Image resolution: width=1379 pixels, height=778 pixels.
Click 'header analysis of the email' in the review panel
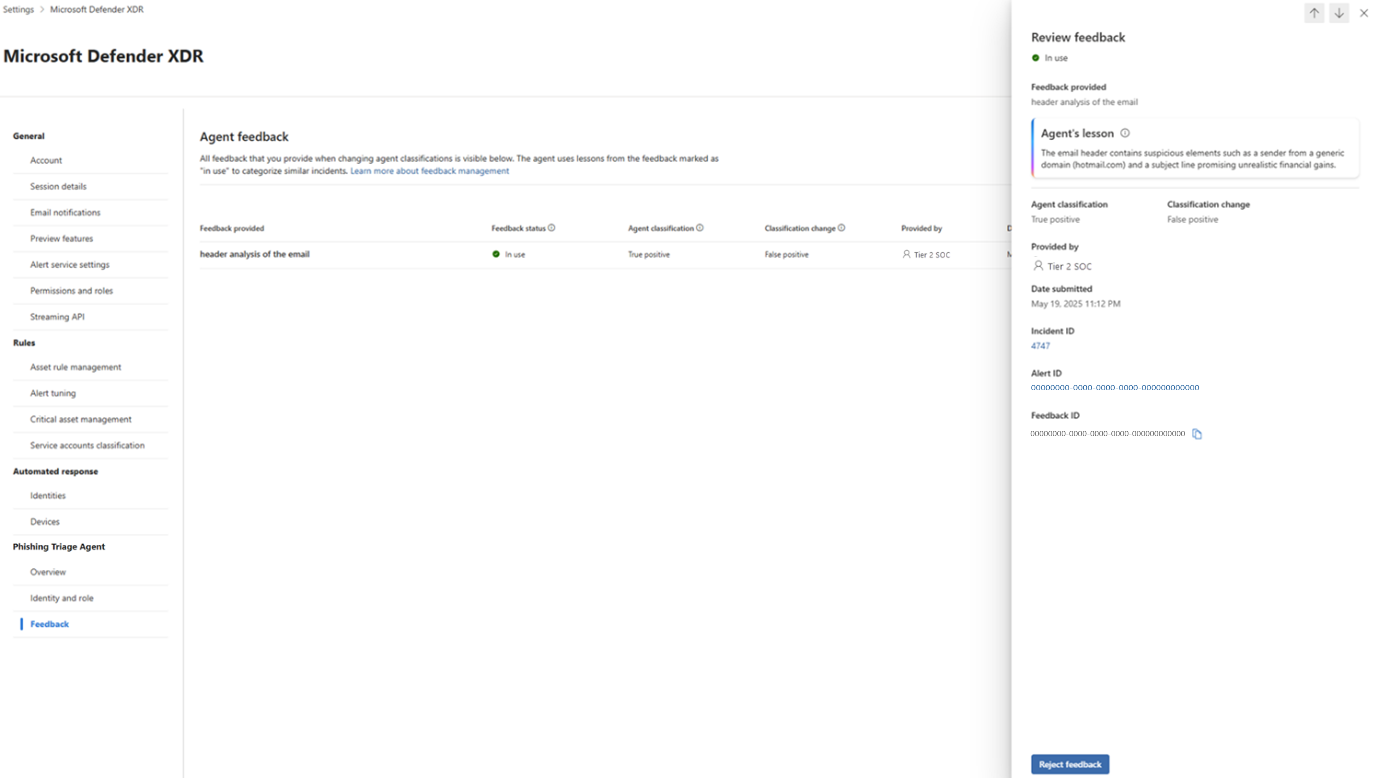(x=1084, y=102)
